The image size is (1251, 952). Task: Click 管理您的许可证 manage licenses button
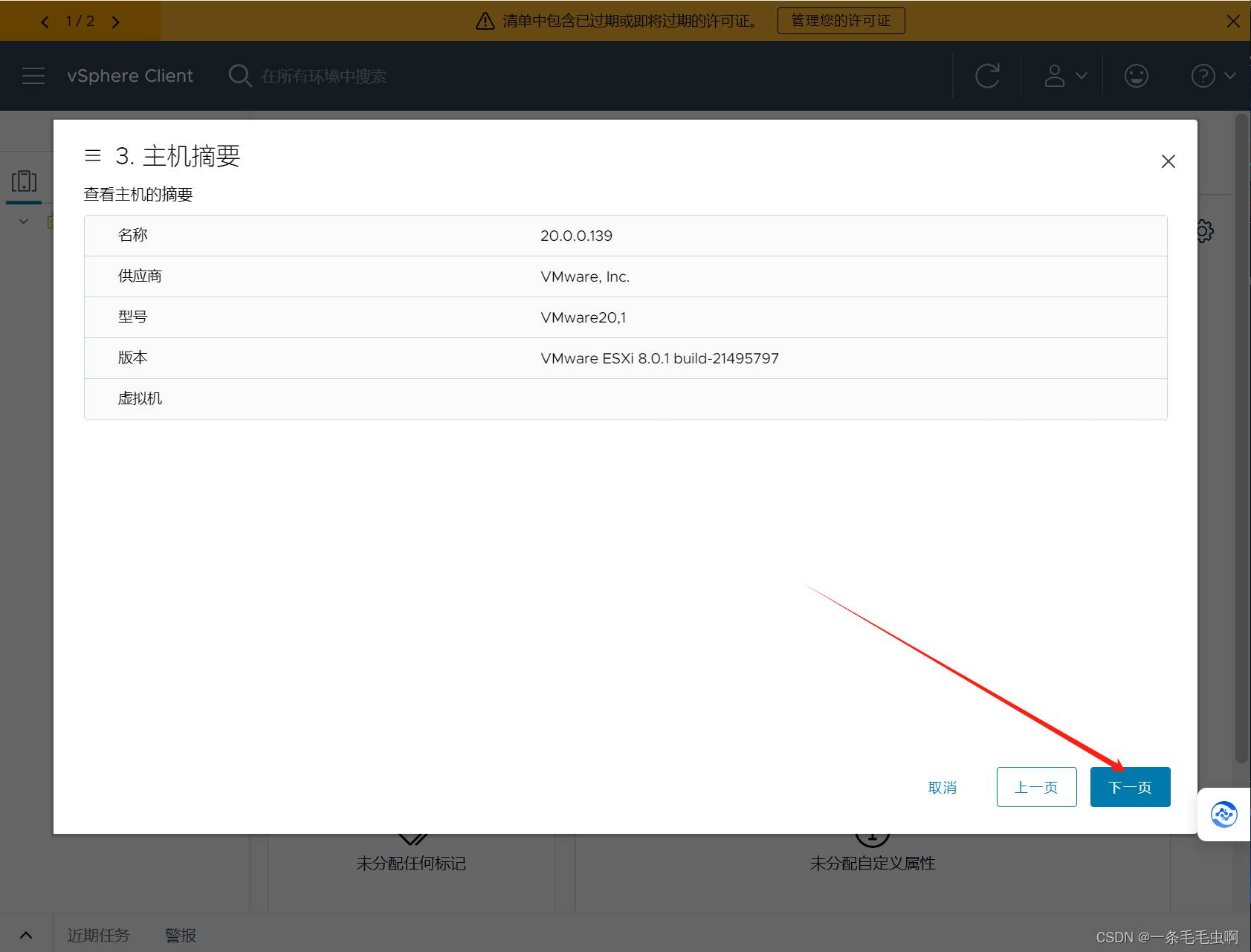(x=841, y=21)
